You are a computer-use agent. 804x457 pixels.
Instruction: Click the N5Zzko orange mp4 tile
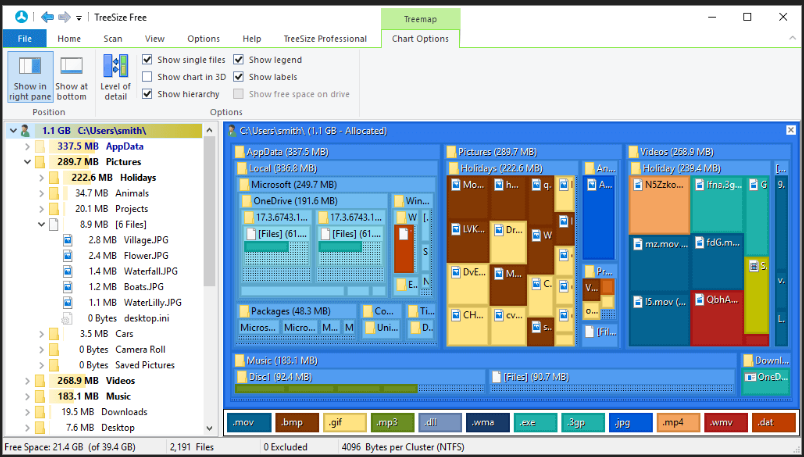click(659, 205)
